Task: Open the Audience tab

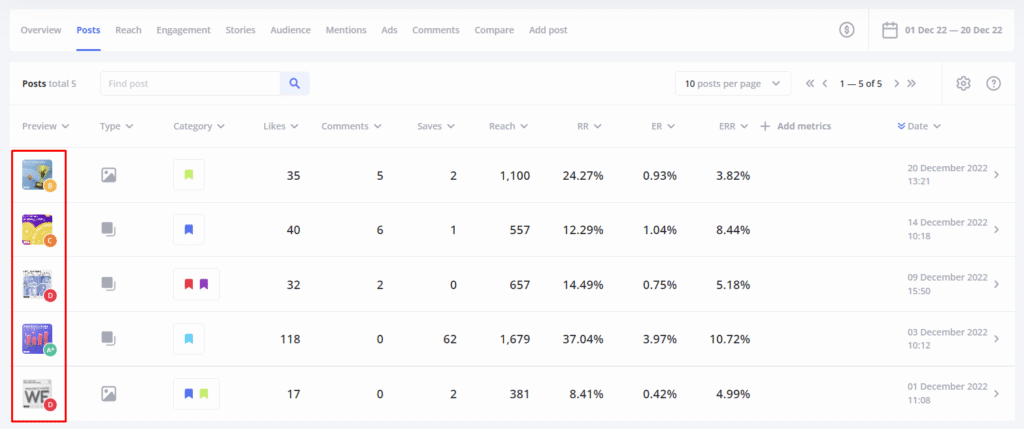Action: 290,30
